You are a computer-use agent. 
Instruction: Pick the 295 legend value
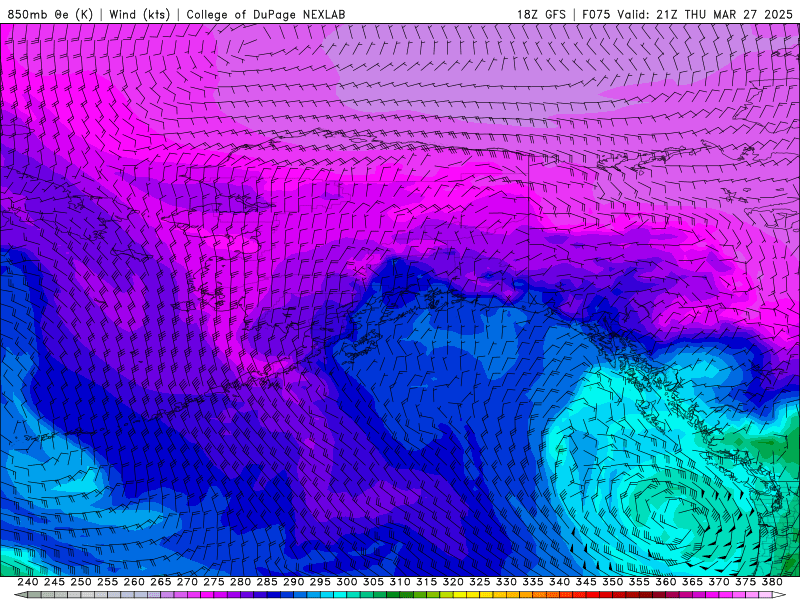[x=320, y=582]
